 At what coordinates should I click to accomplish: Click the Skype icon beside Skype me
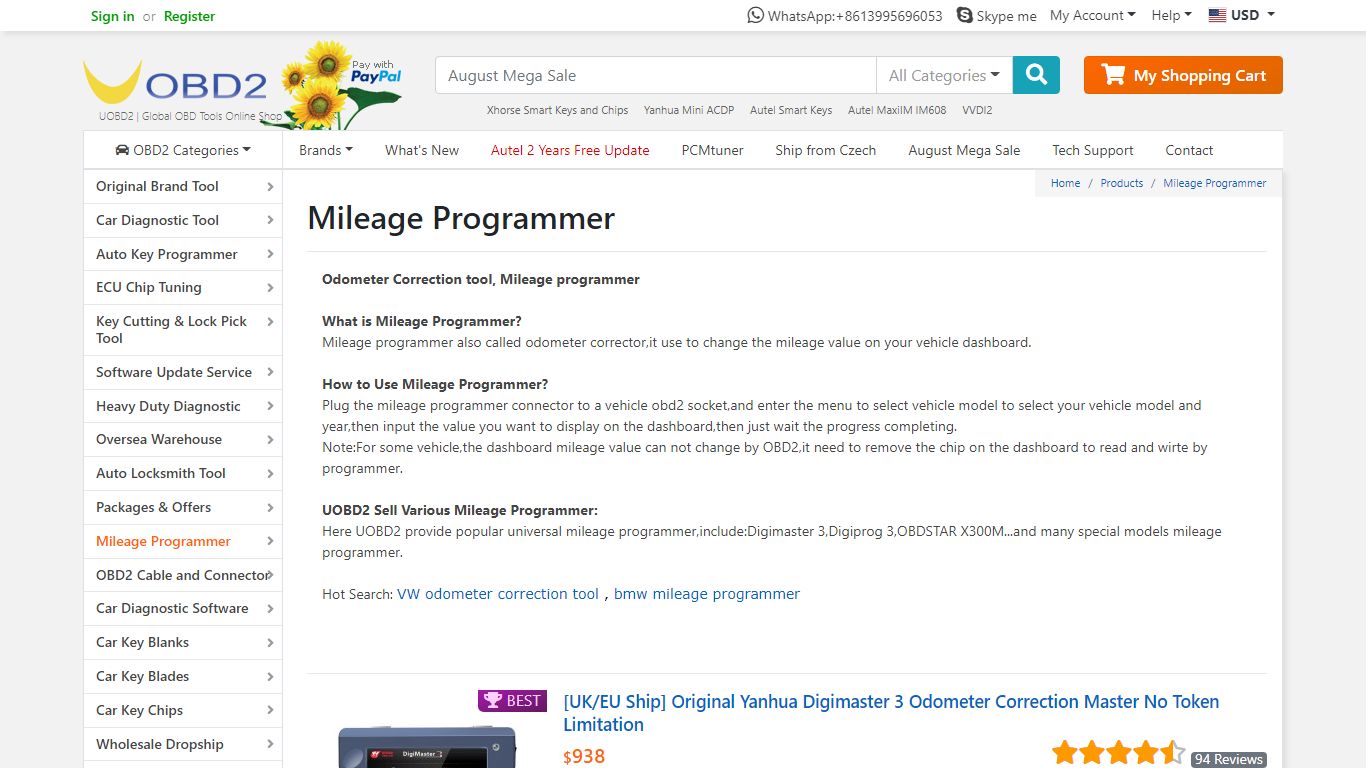tap(964, 15)
